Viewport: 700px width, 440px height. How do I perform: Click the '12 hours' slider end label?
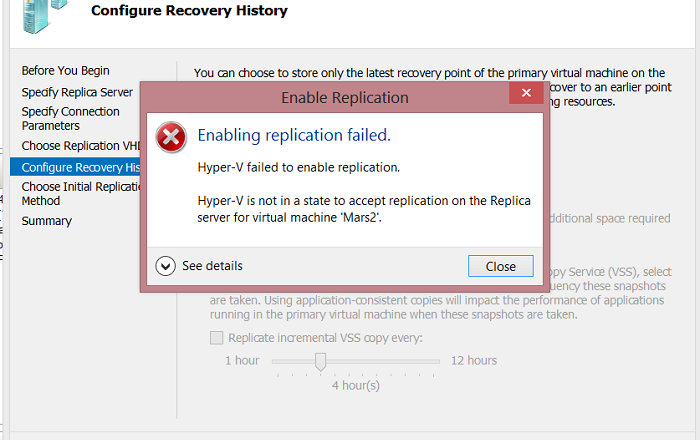[473, 360]
